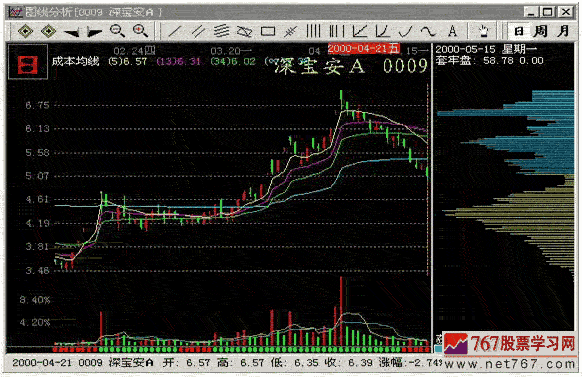582x377 pixels.
Task: Click the highlighted date 2000-04-21 label
Action: click(x=363, y=49)
